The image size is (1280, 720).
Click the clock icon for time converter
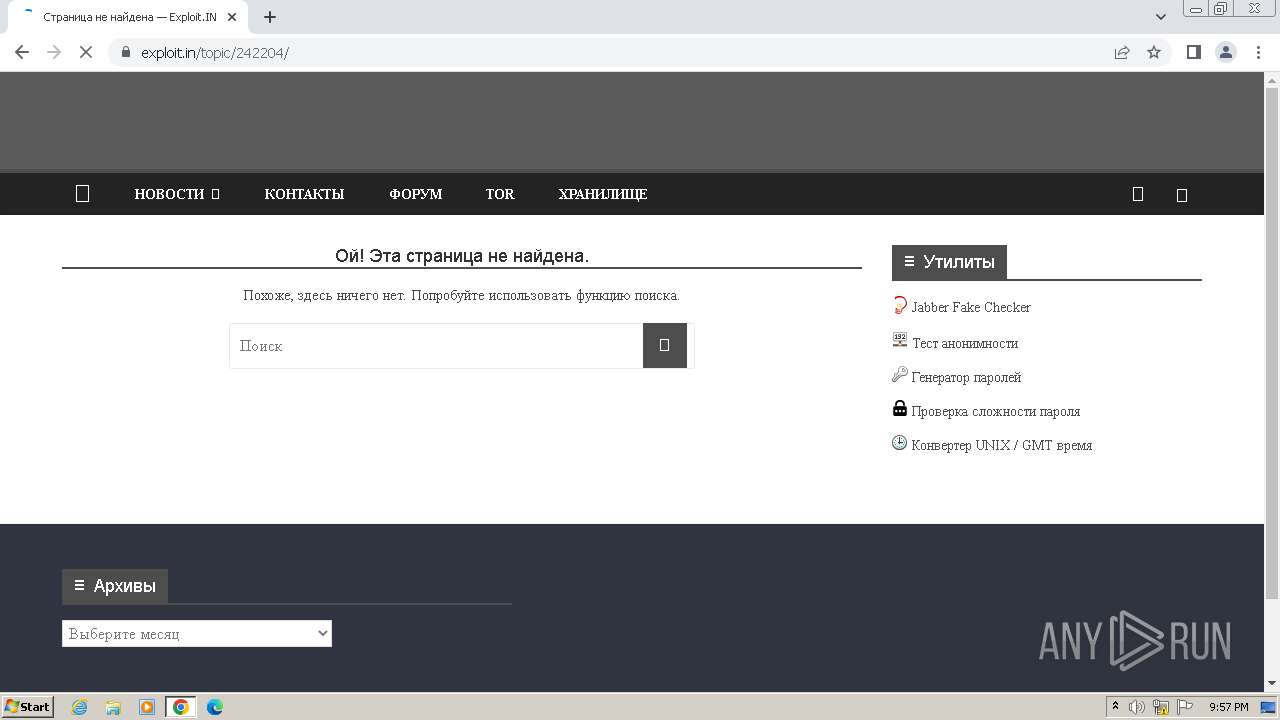tap(900, 443)
